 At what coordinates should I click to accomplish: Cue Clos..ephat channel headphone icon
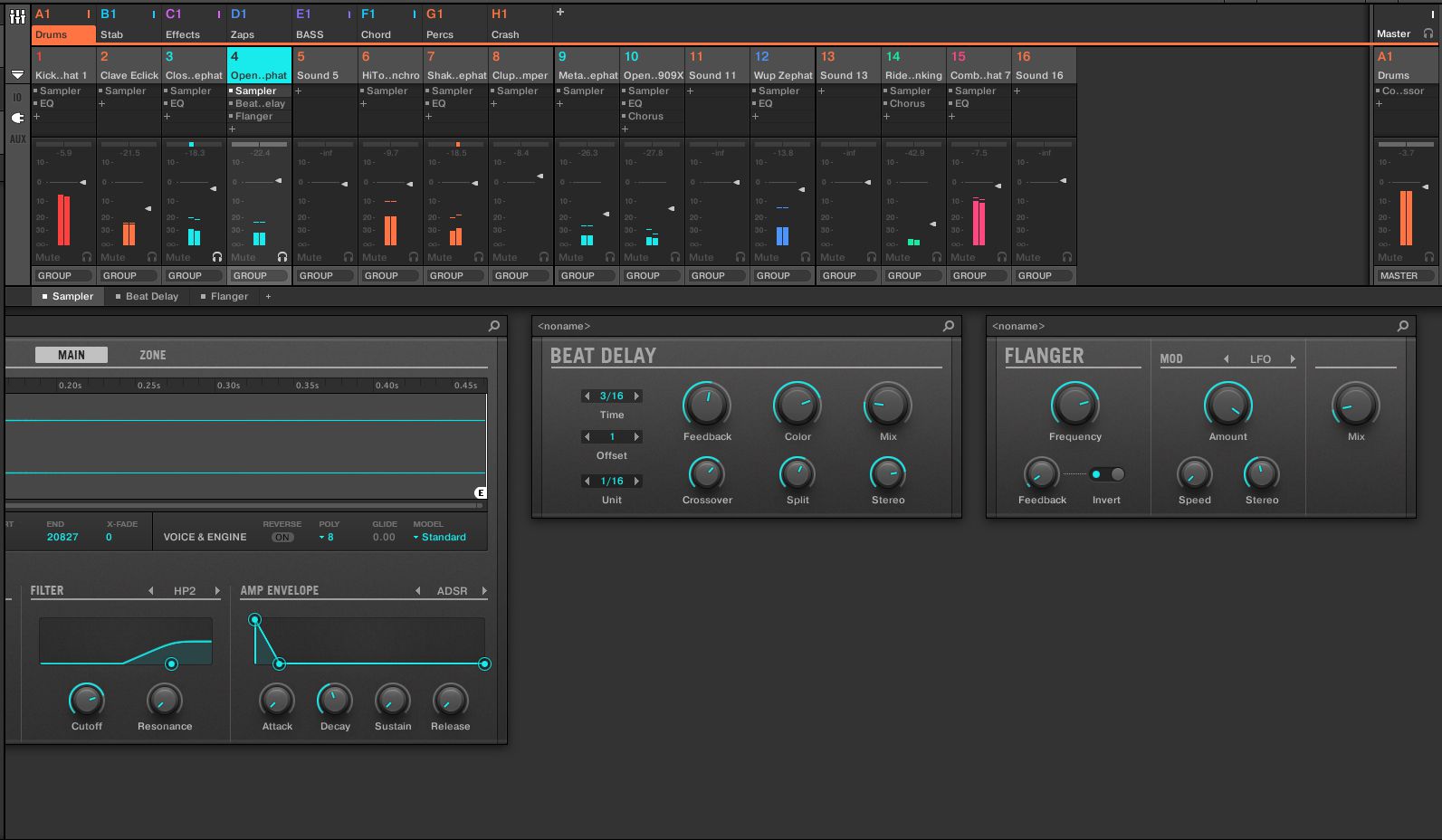click(217, 257)
